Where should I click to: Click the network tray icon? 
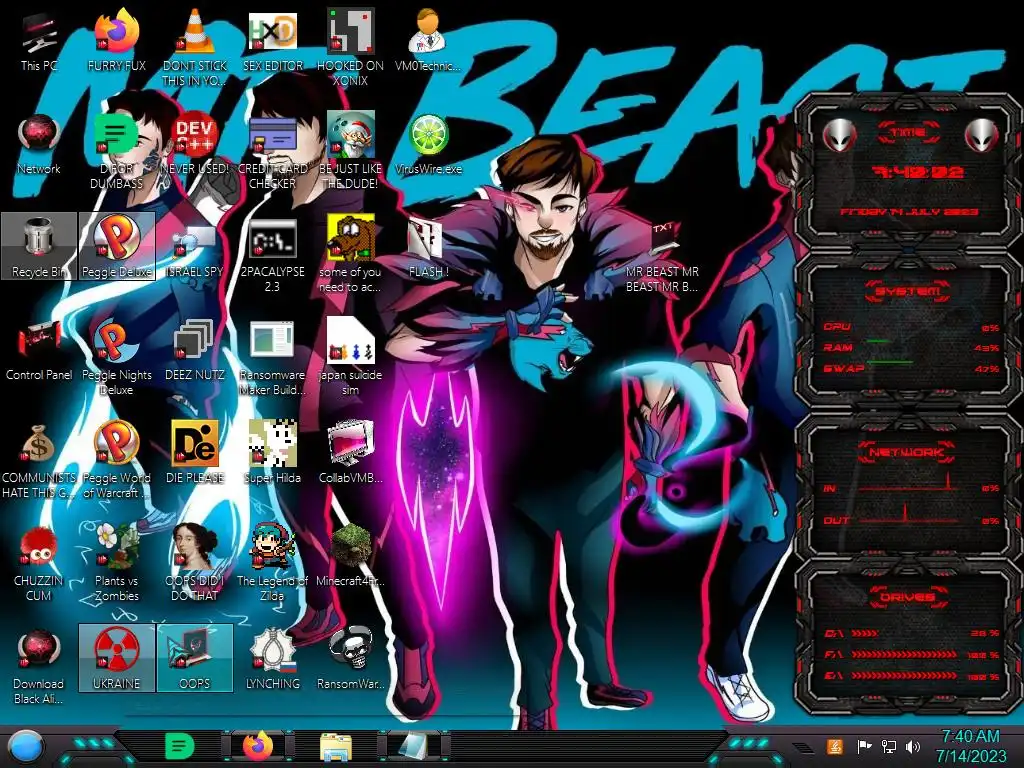pos(889,746)
